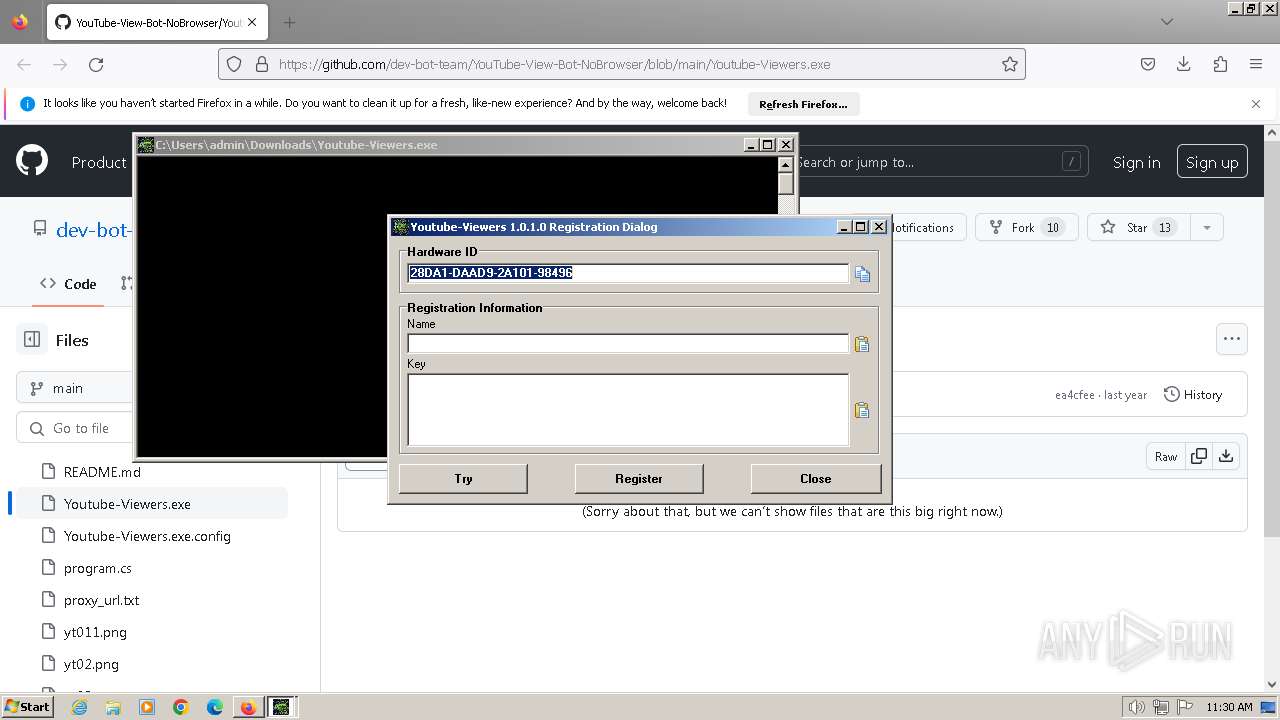This screenshot has width=1280, height=720.
Task: Click the Try button
Action: pos(463,479)
